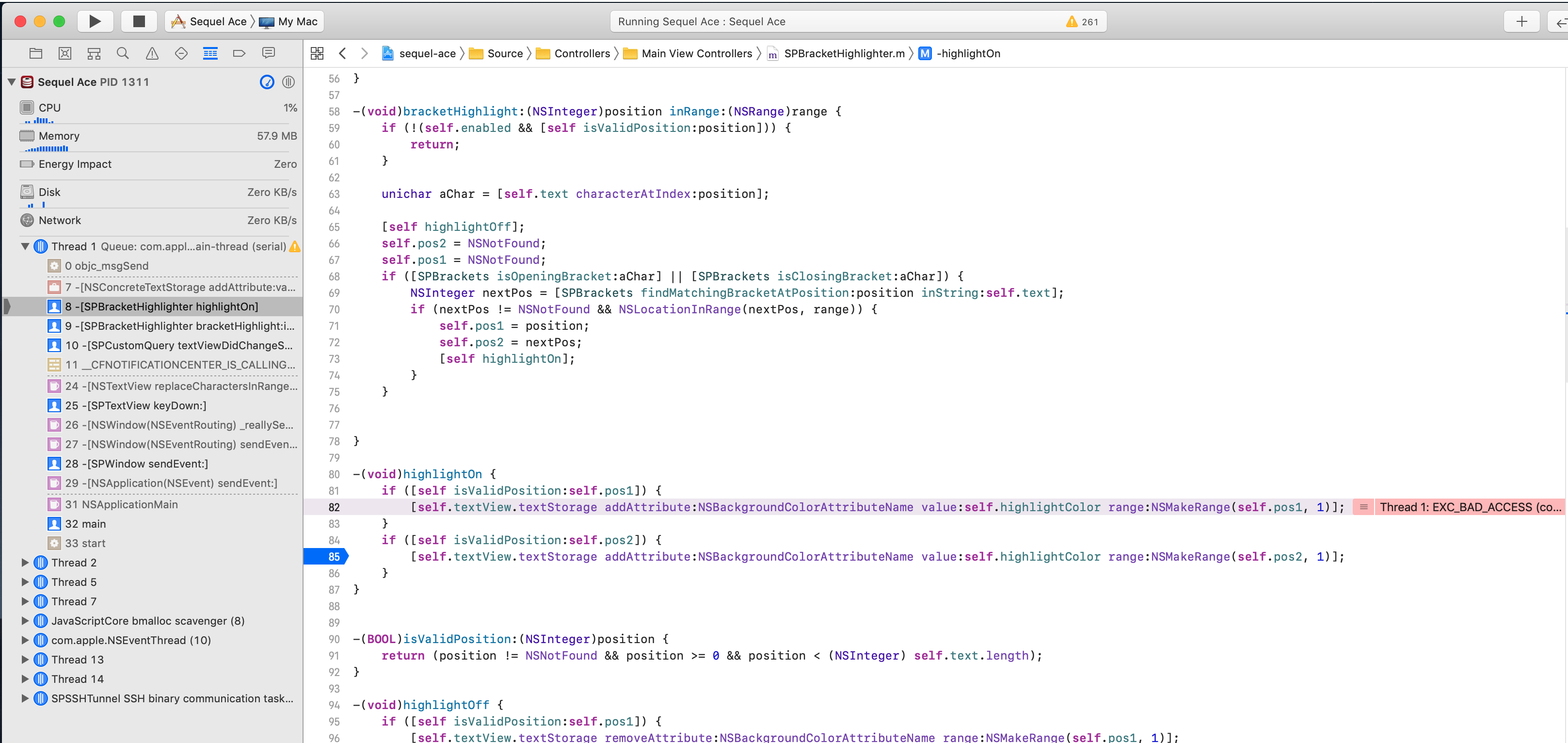
Task: Open the Symbol navigator icon
Action: [x=94, y=54]
